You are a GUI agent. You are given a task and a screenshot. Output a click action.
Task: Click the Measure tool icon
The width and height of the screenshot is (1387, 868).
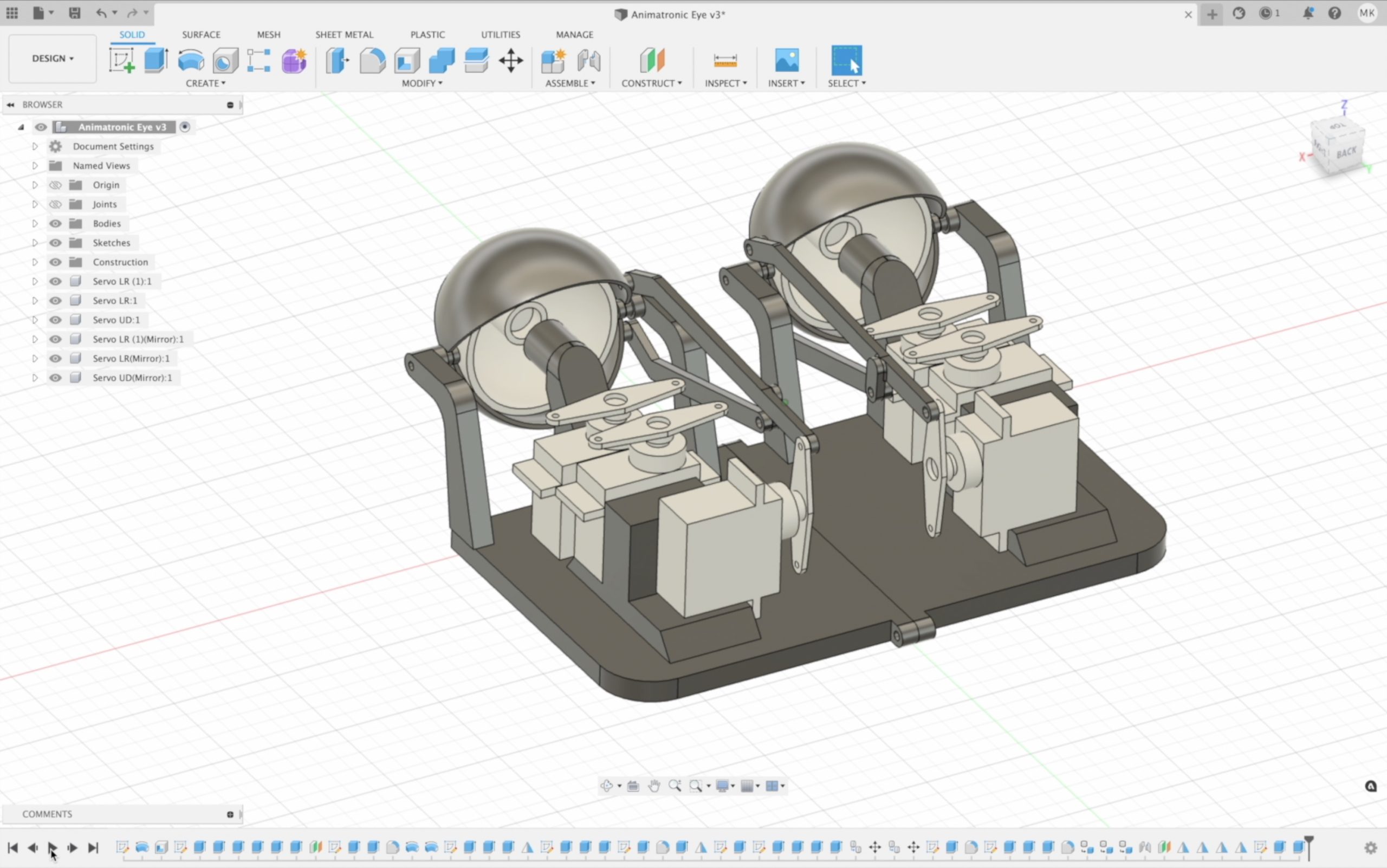pos(725,60)
